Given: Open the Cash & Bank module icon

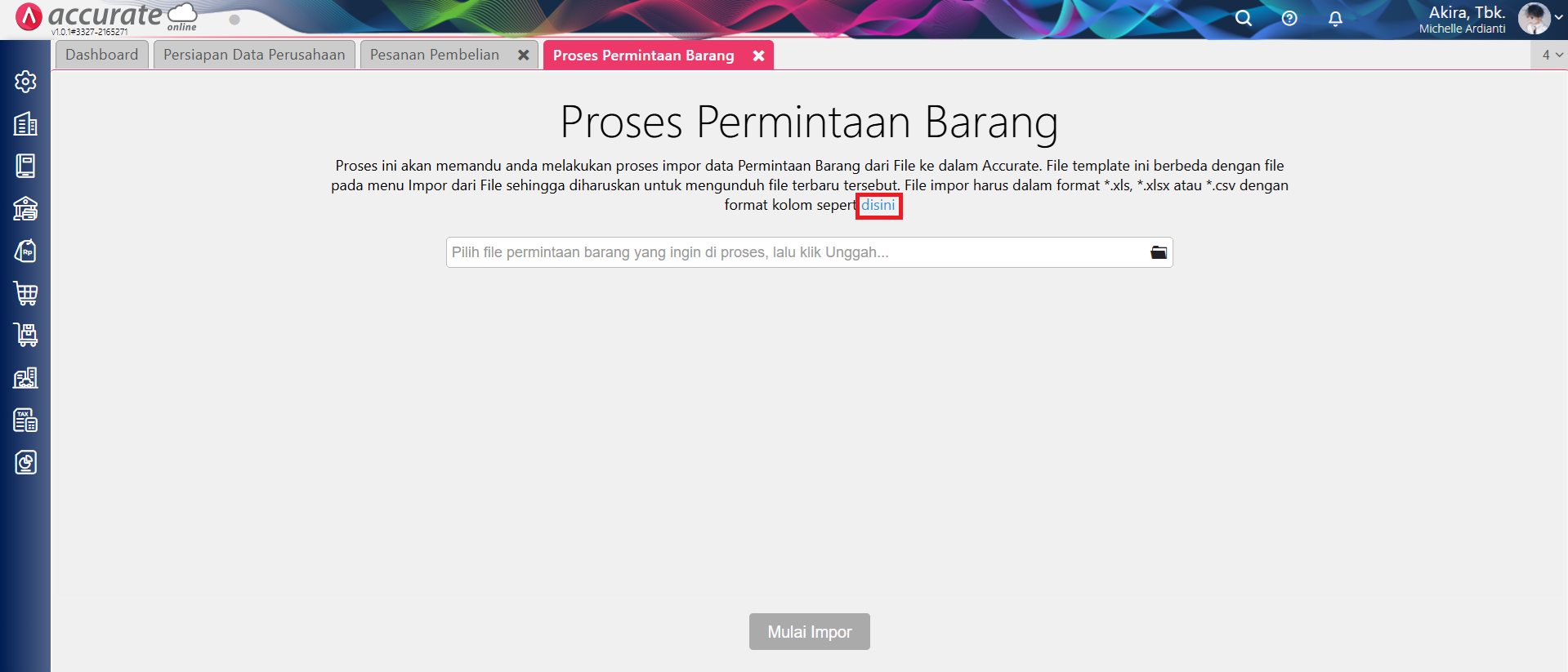Looking at the screenshot, I should click(25, 209).
